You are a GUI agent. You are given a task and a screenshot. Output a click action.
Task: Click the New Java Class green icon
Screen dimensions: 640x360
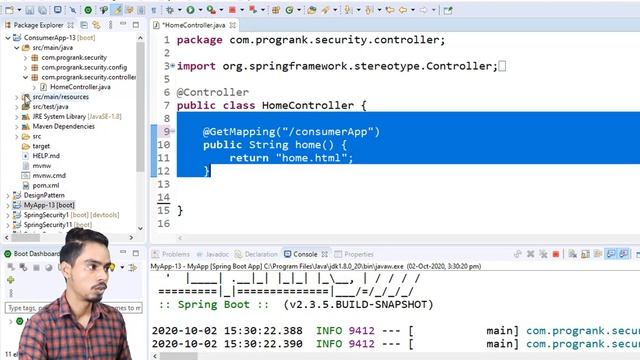coord(289,10)
